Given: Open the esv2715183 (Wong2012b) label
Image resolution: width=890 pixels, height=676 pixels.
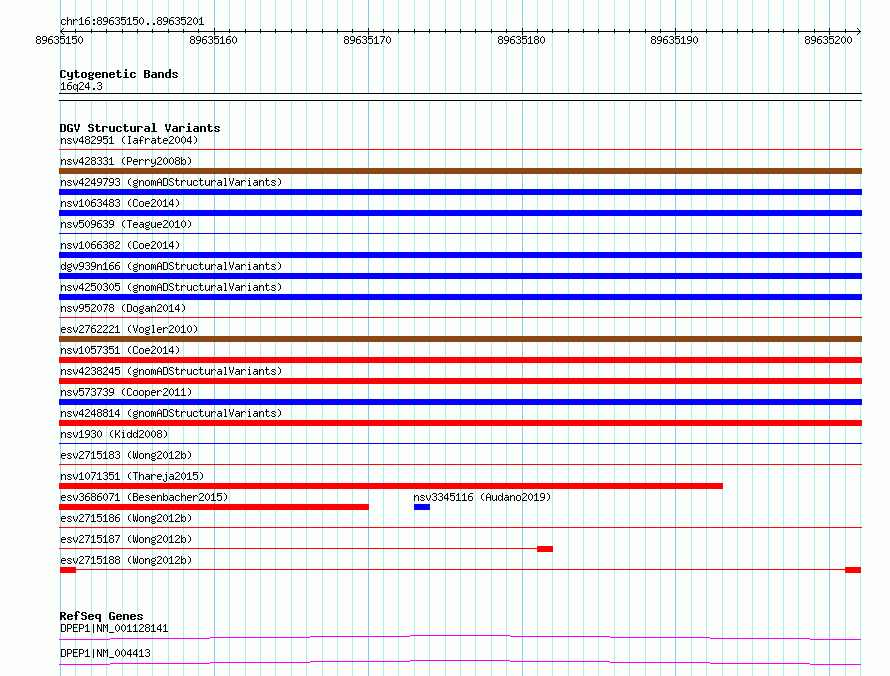Looking at the screenshot, I should pos(126,455).
